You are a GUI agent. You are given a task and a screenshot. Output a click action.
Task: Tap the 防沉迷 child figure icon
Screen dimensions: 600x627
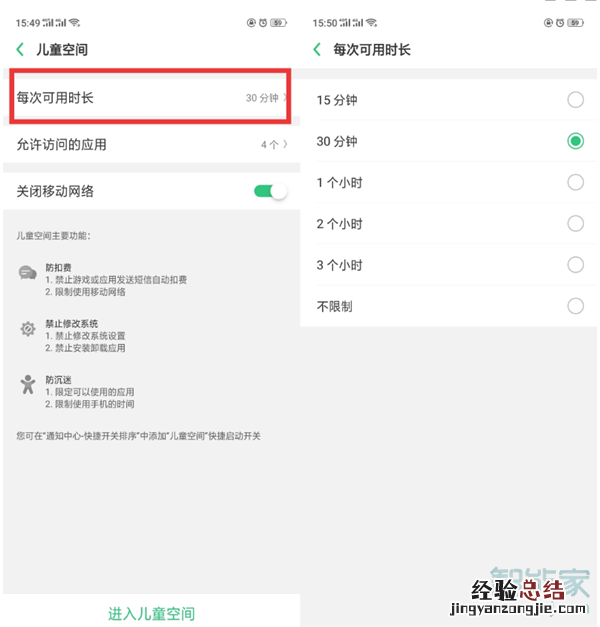[28, 384]
